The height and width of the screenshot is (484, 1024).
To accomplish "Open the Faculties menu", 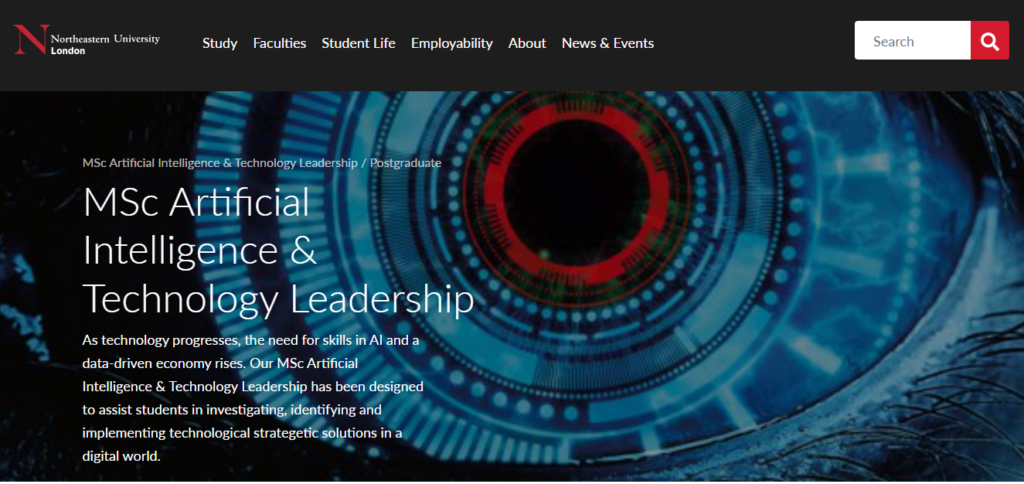I will click(280, 43).
